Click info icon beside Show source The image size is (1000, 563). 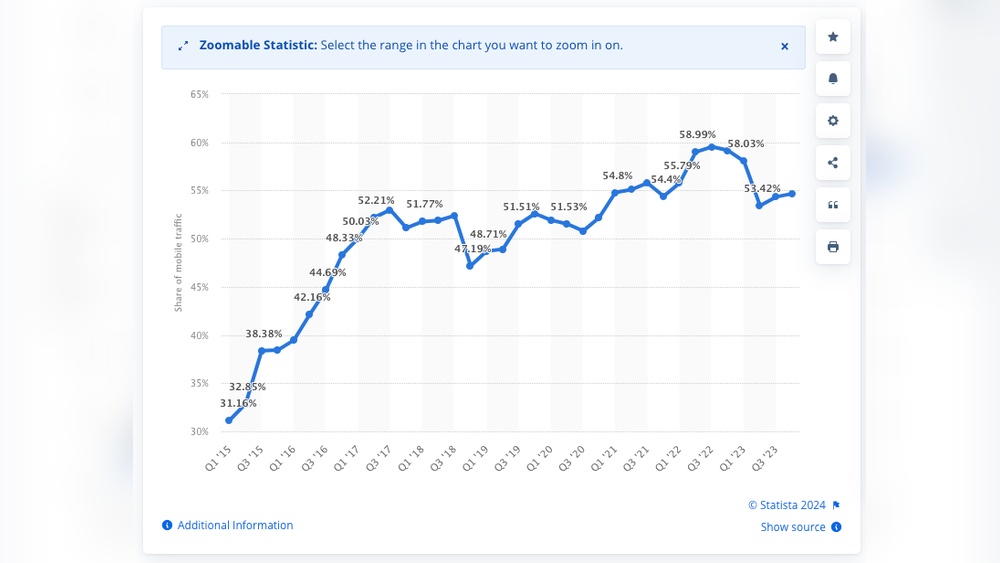(x=836, y=527)
